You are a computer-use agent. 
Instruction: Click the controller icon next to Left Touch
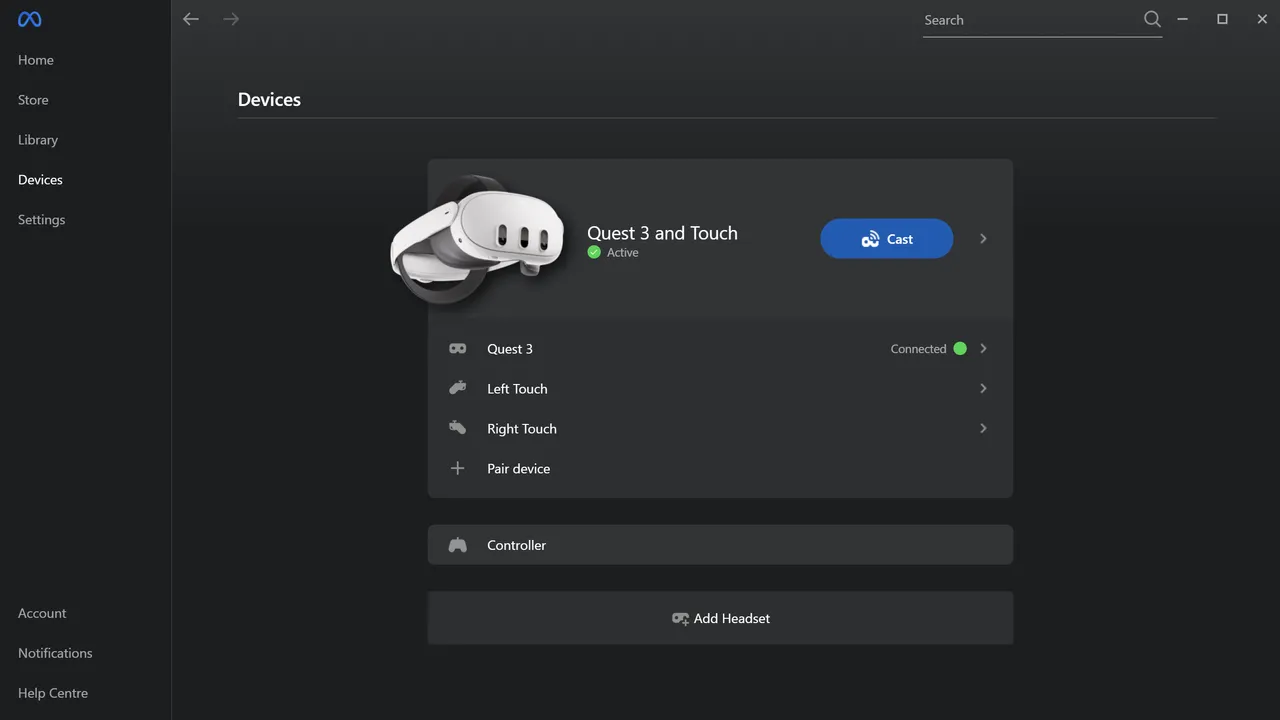click(x=457, y=388)
